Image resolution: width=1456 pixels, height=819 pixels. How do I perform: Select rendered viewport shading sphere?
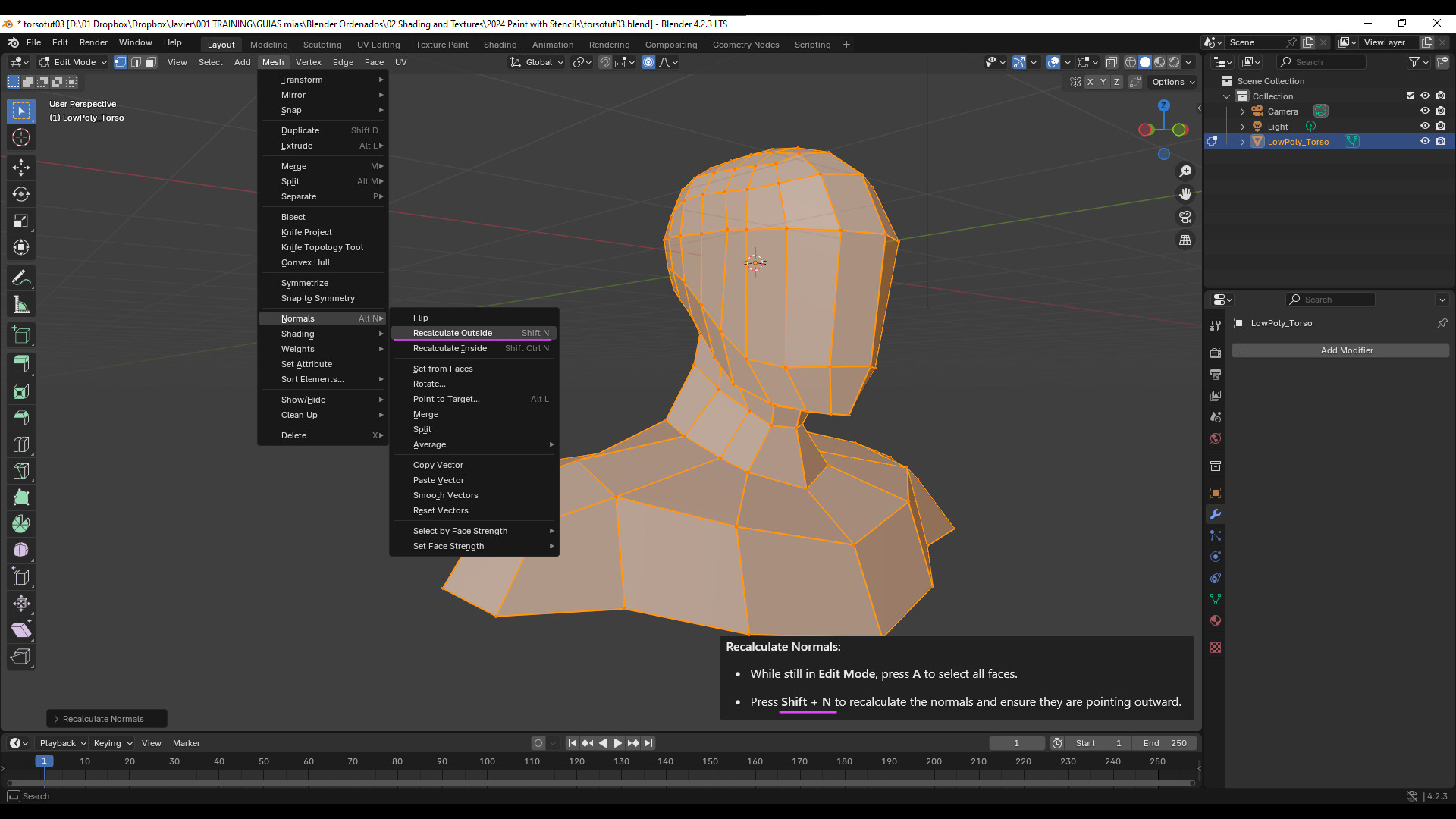tap(1174, 62)
